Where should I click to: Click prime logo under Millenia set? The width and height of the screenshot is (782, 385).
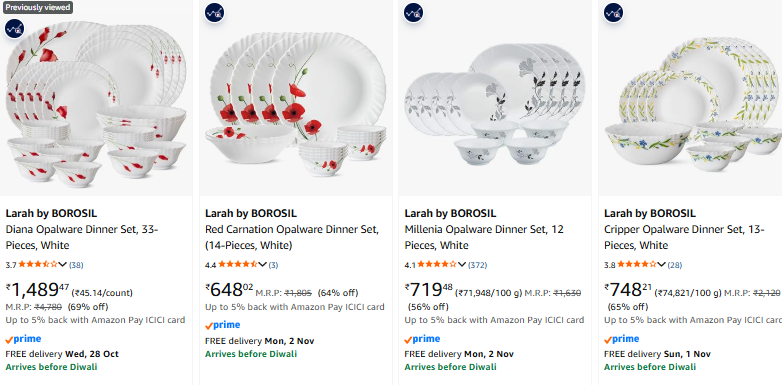pyautogui.click(x=422, y=340)
